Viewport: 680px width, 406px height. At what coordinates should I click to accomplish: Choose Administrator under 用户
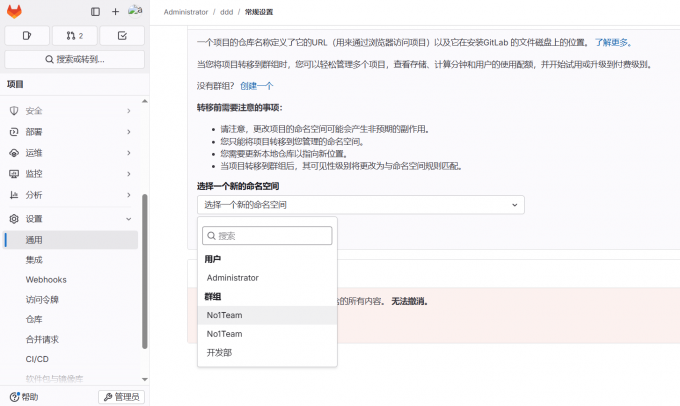click(x=267, y=278)
